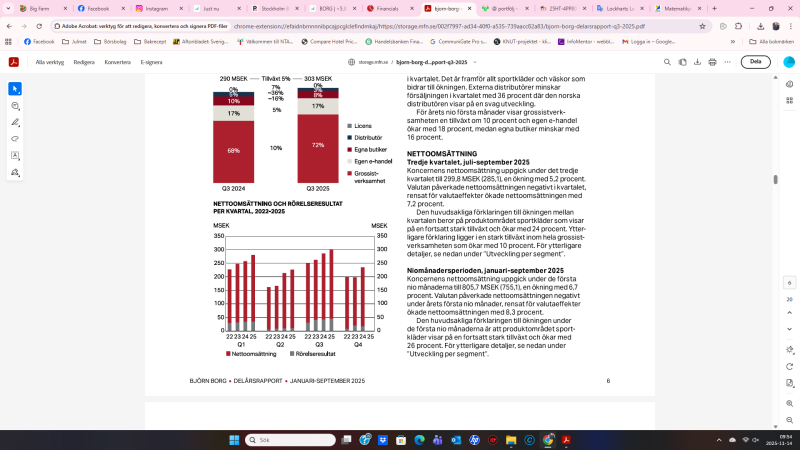Open the Facebook bookmark
Image resolution: width=800 pixels, height=450 pixels.
pos(39,42)
